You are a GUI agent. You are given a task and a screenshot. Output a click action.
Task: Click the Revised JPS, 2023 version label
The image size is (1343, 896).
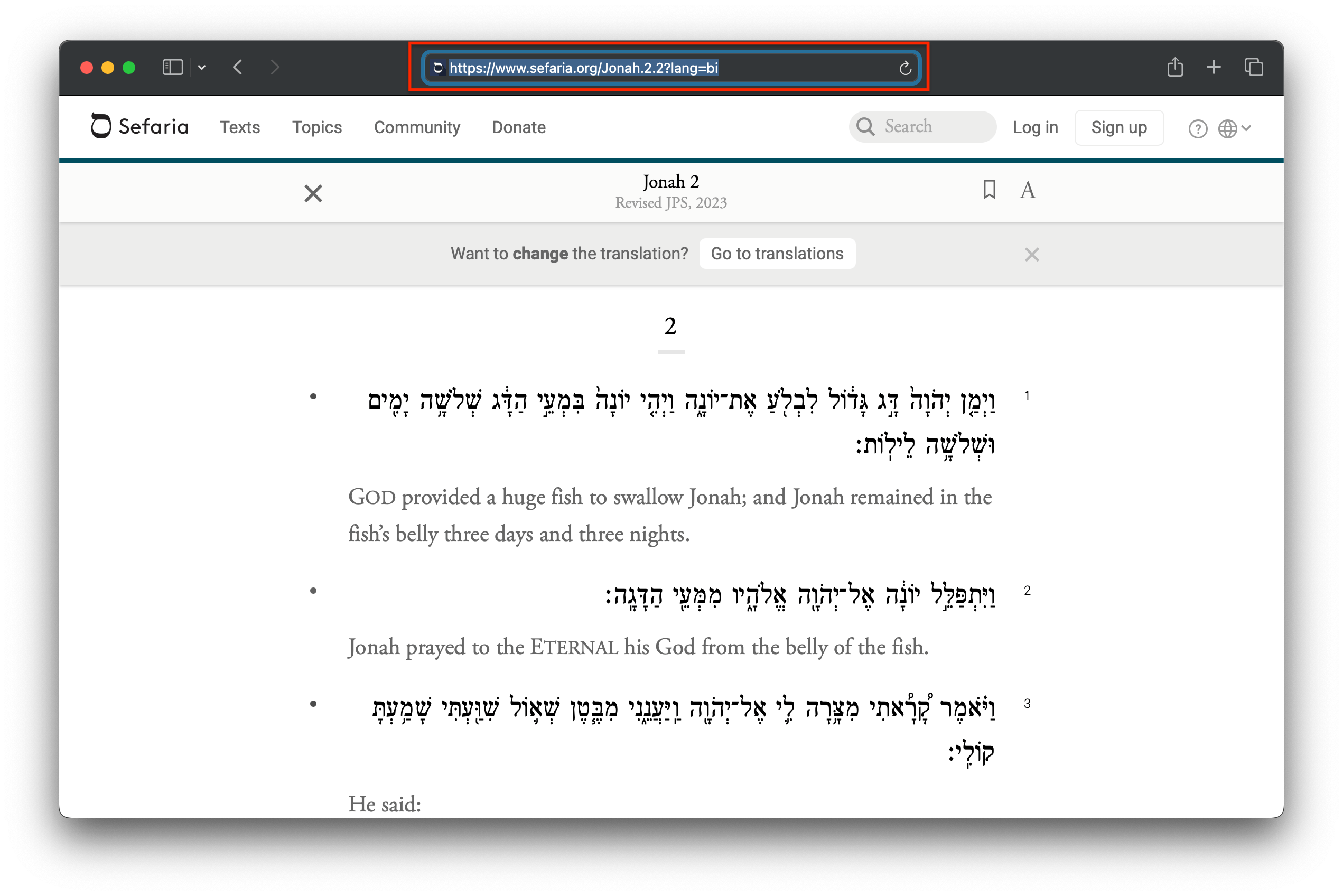pyautogui.click(x=670, y=203)
